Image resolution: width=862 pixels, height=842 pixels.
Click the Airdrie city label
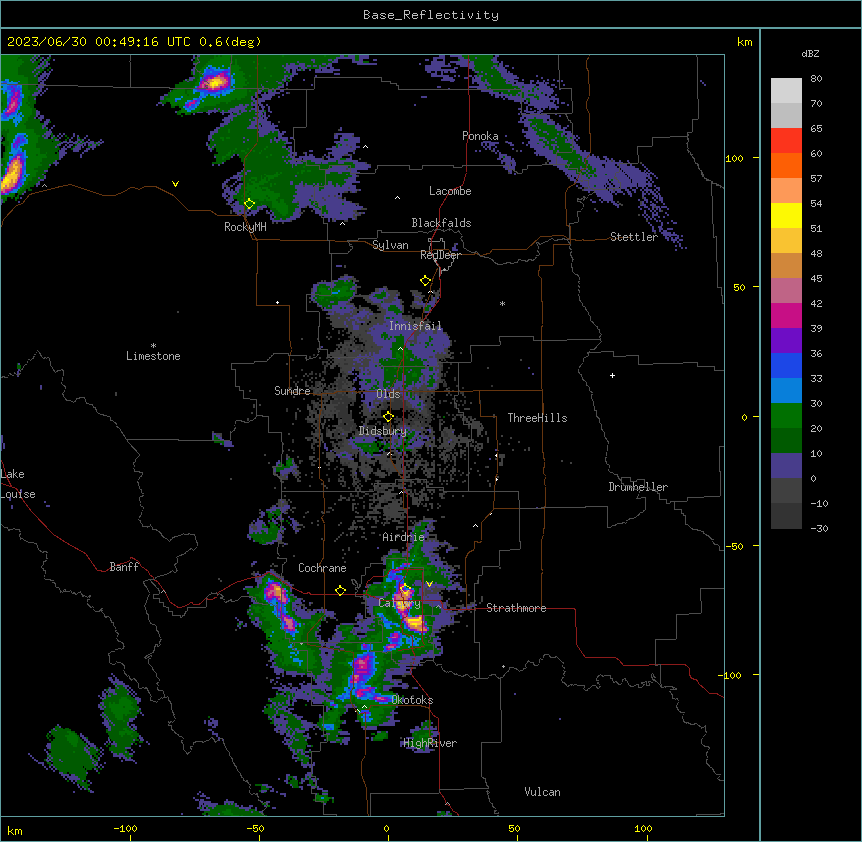point(403,537)
